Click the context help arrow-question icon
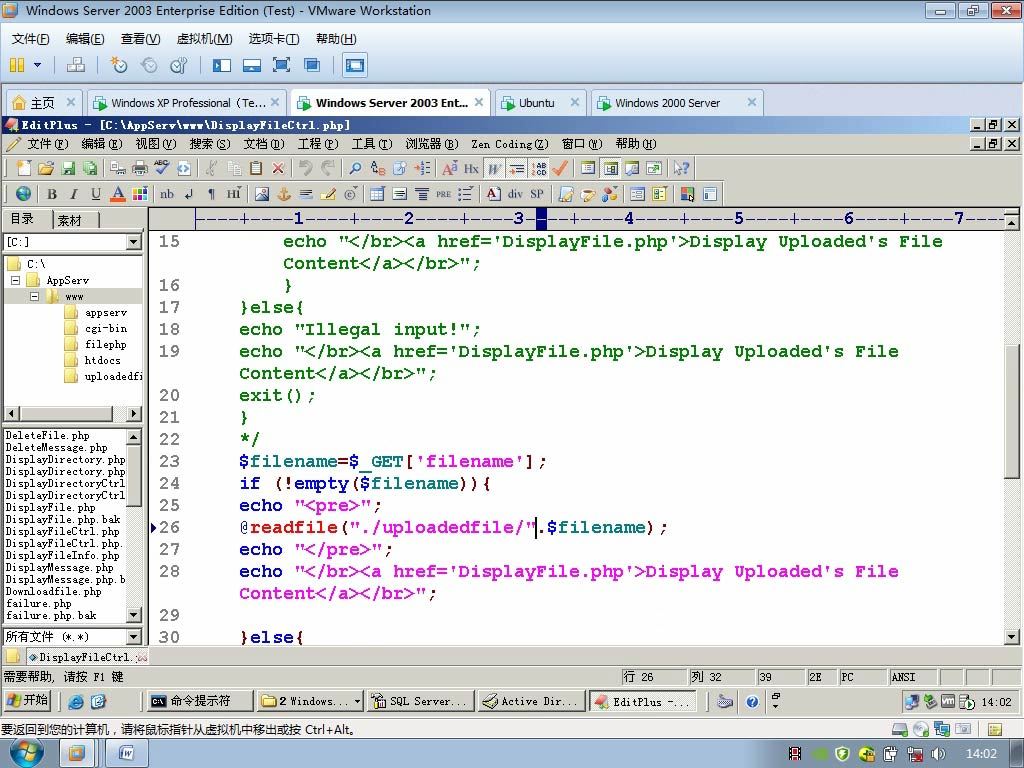The image size is (1024, 768). tap(681, 168)
